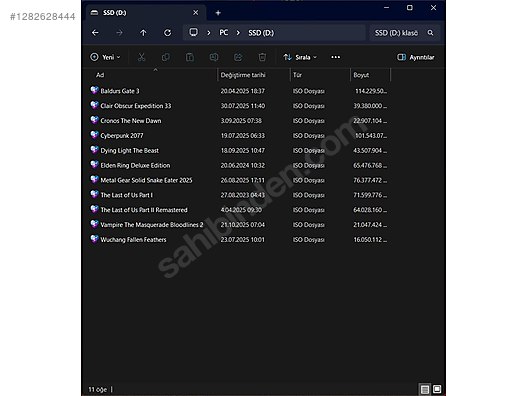Click ISO icon beside Cronos The New Dawn
Screen dimensions: 528x396
[x=94, y=120]
